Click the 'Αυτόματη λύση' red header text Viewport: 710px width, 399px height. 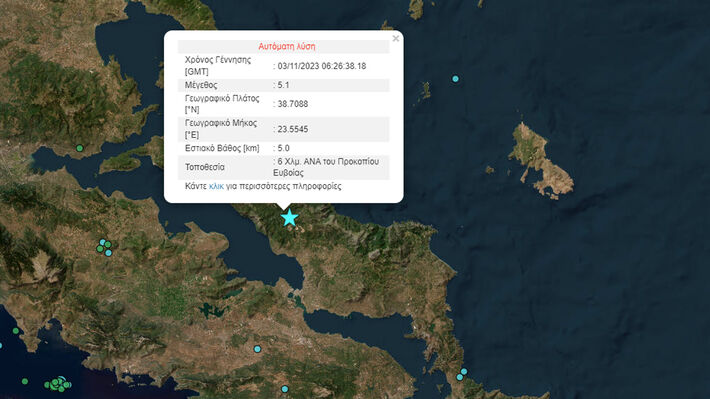coord(287,46)
